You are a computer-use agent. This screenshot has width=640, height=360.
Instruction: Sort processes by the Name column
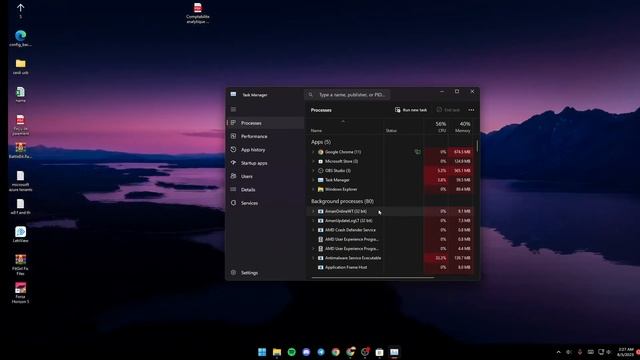pyautogui.click(x=316, y=131)
